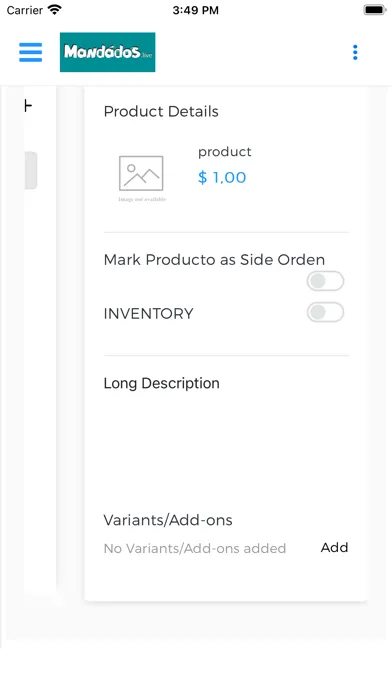Tap the Wi-Fi status icon
Viewport: 392px width, 696px height.
(x=55, y=10)
